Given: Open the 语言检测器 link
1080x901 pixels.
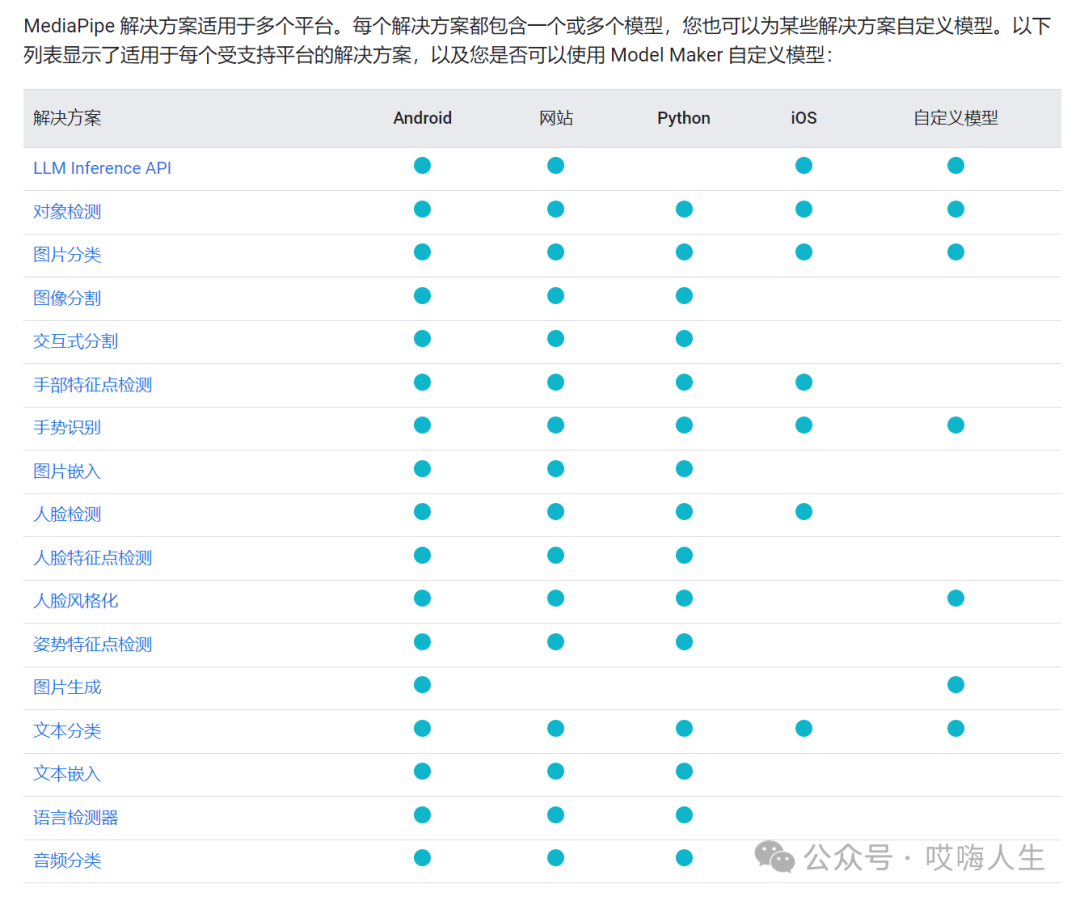Looking at the screenshot, I should click(x=76, y=818).
